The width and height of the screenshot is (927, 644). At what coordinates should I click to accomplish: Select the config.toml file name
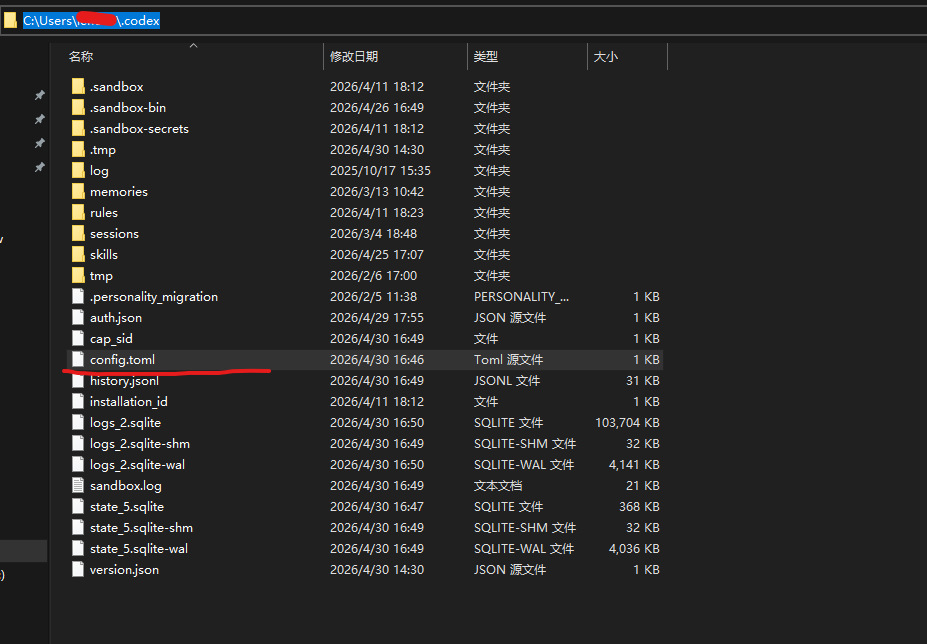(122, 360)
